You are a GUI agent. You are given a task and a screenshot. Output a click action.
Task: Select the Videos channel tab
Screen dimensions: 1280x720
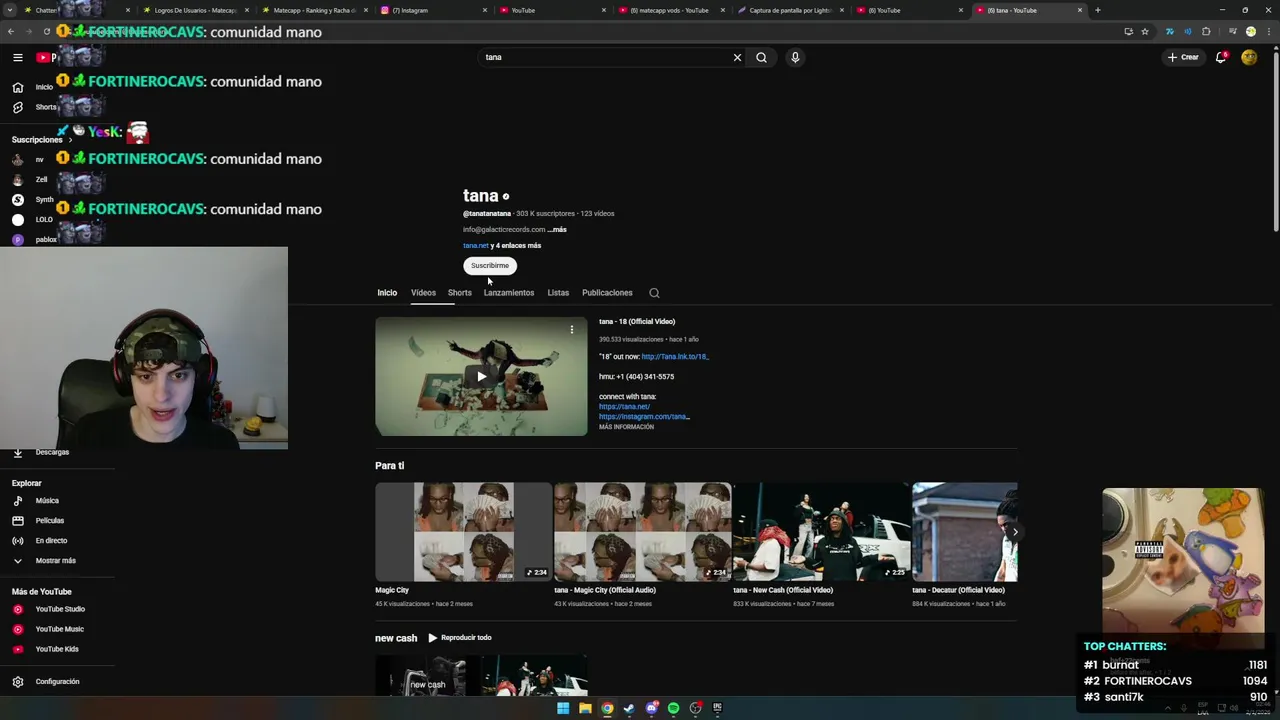(423, 293)
